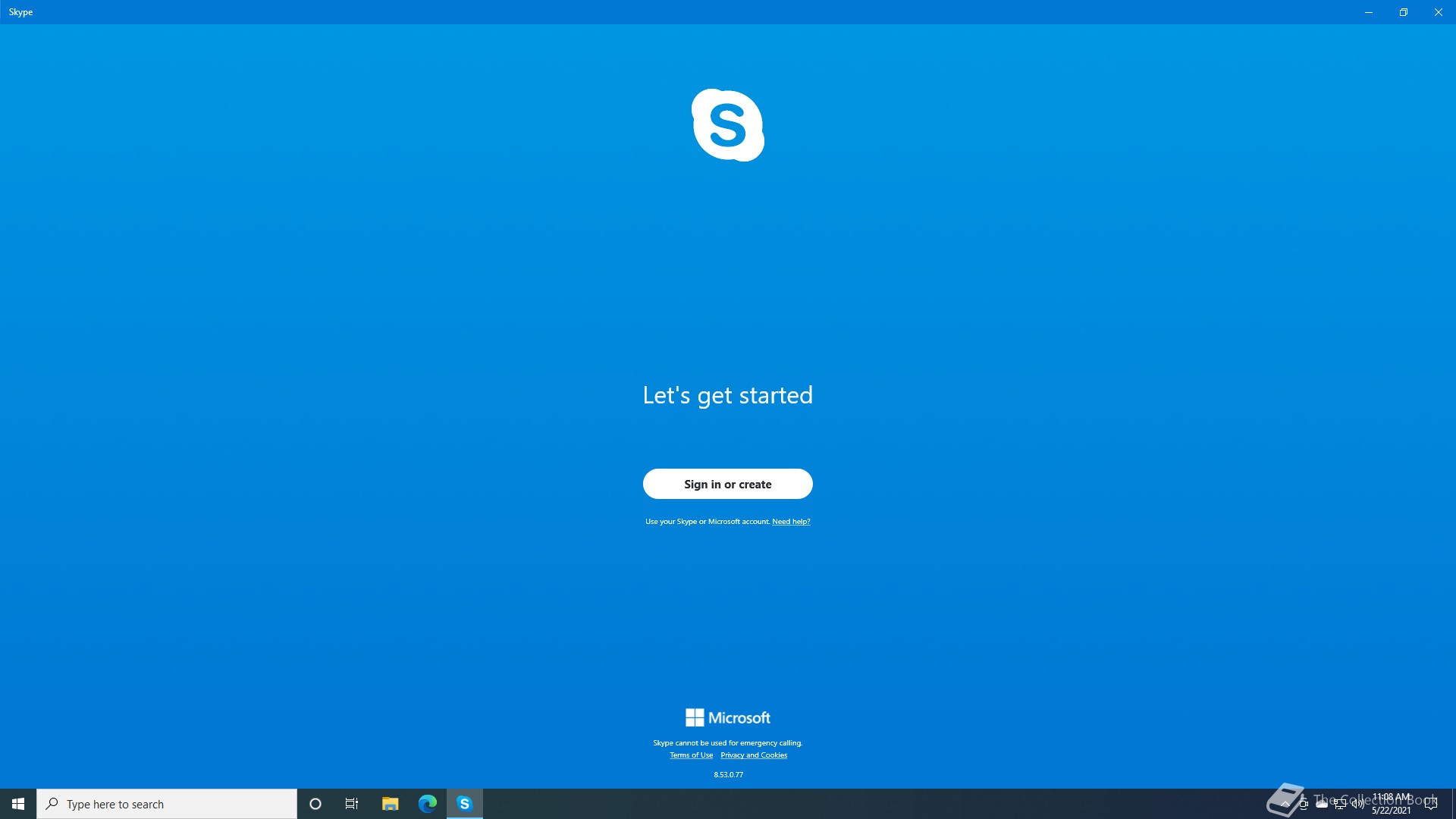Viewport: 1456px width, 819px height.
Task: Click the Meet Now tray icon
Action: pyautogui.click(x=1304, y=804)
